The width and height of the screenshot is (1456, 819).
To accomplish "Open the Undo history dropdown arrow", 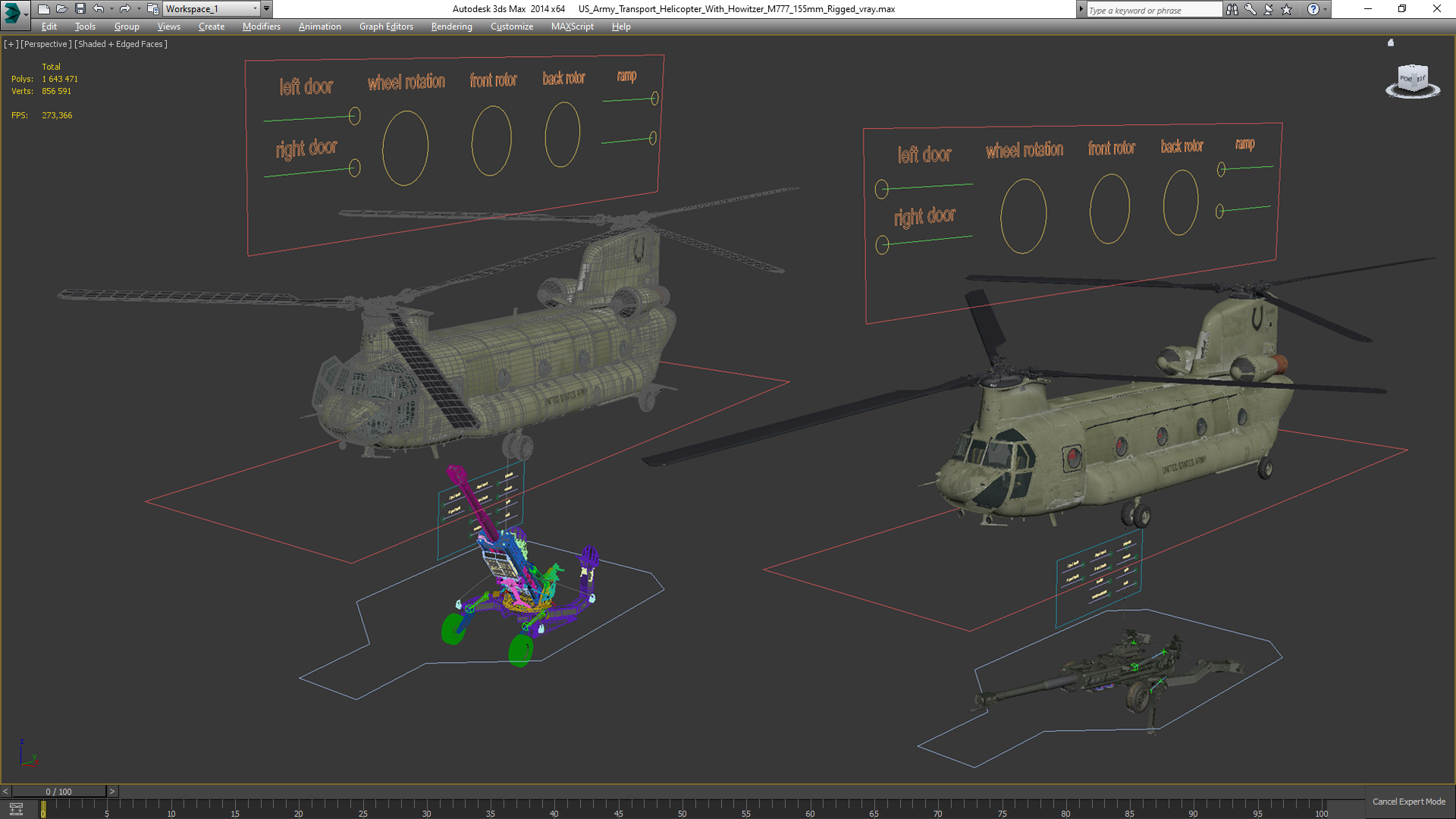I will pyautogui.click(x=111, y=9).
